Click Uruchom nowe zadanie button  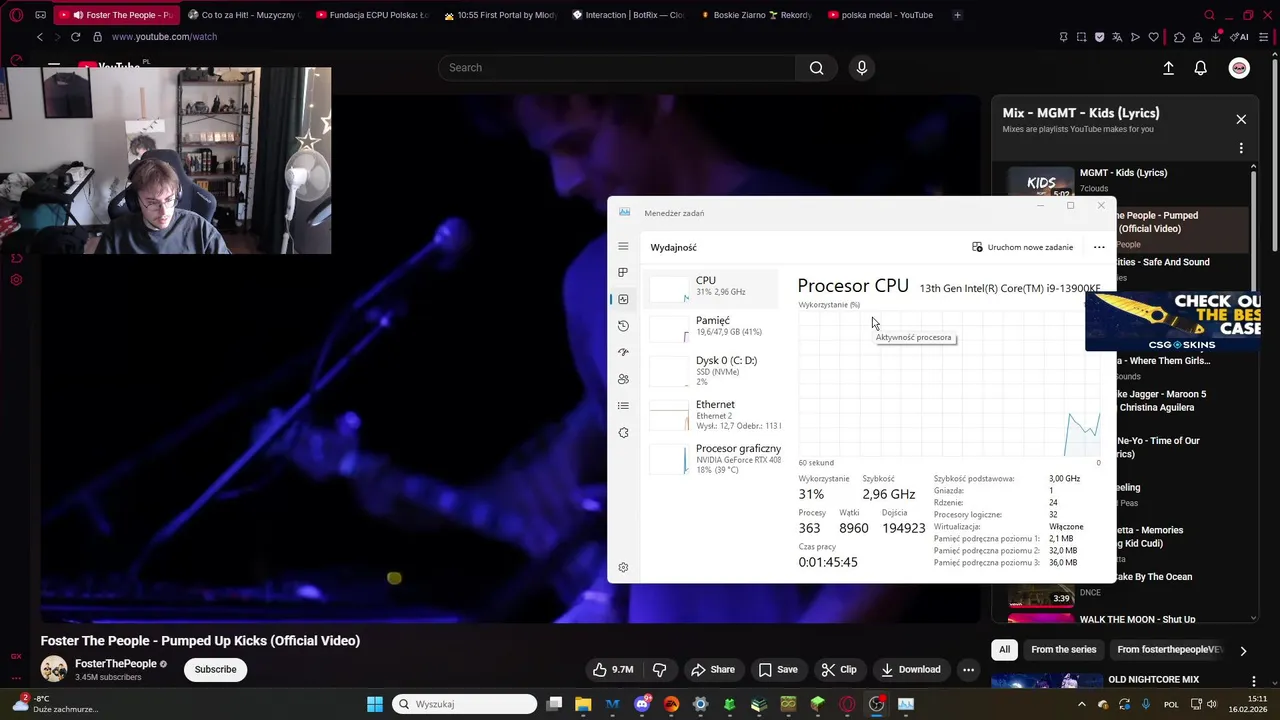(1023, 247)
